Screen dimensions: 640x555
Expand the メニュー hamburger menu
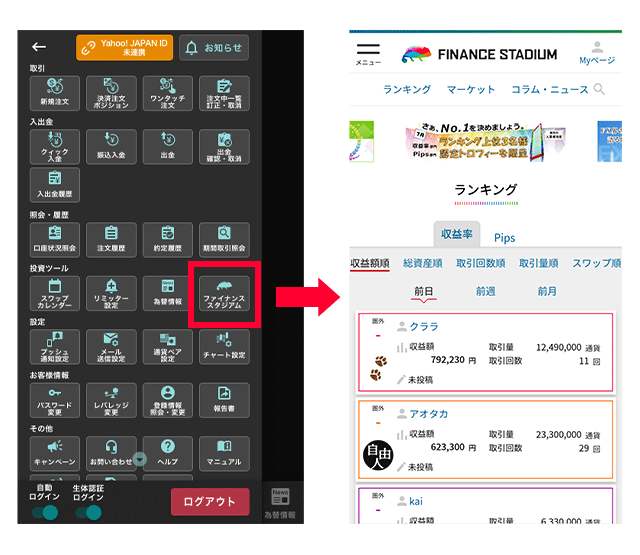tap(368, 53)
